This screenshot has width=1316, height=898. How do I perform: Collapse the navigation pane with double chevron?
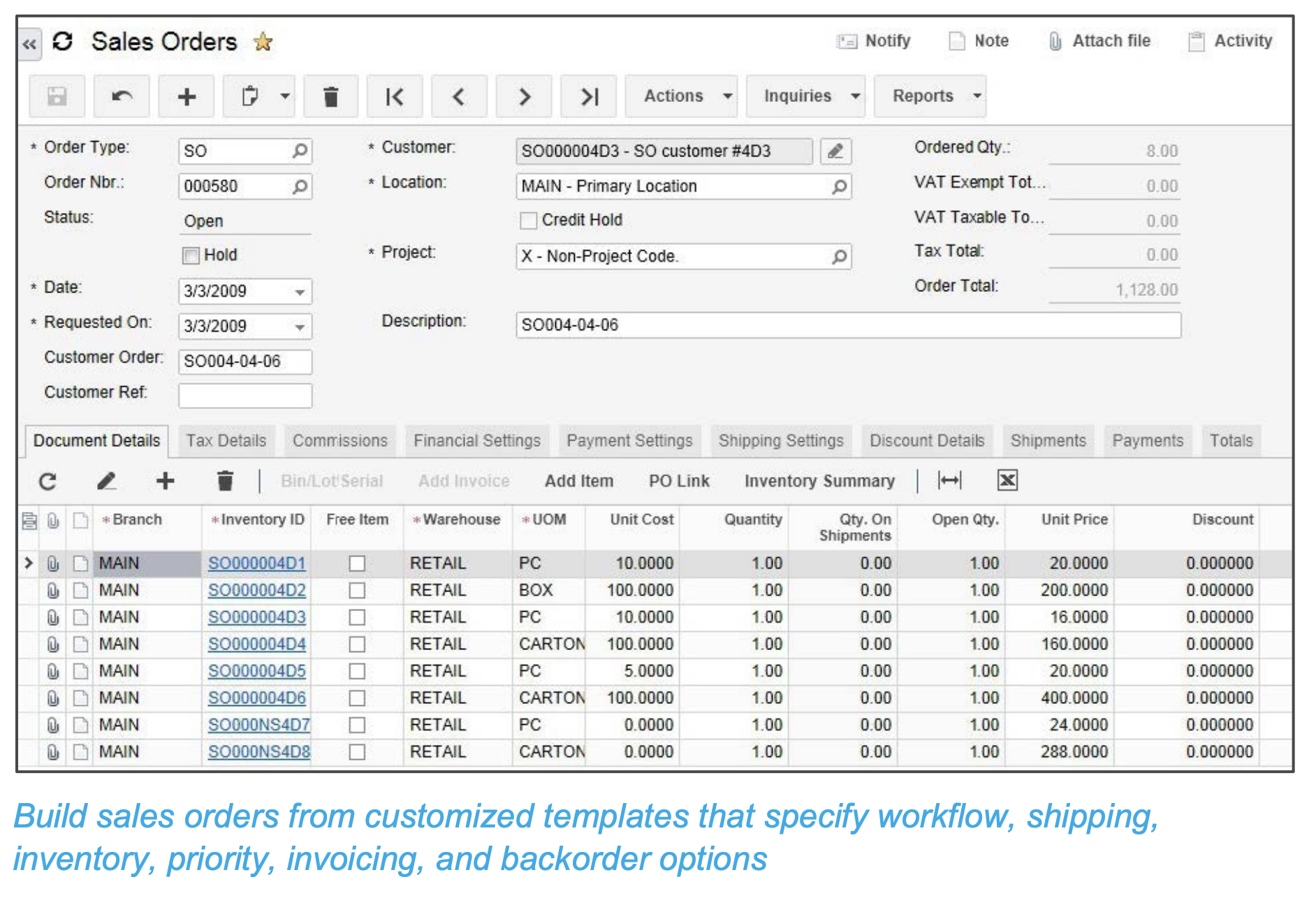click(29, 44)
